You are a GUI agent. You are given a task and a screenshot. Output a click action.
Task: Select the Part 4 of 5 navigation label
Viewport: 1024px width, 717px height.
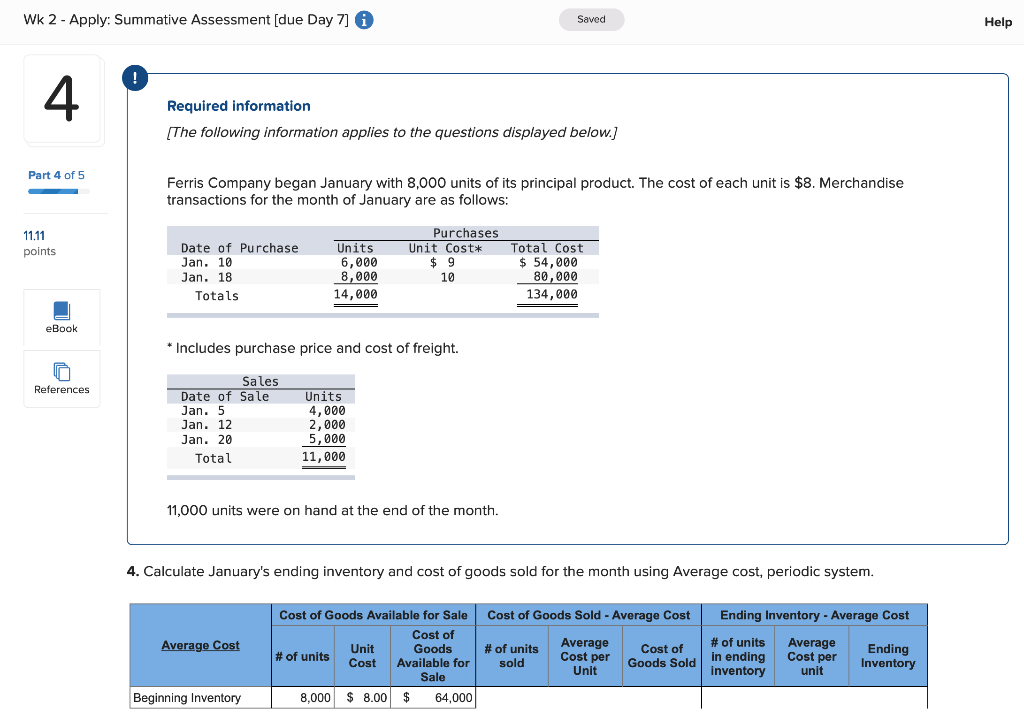point(57,174)
